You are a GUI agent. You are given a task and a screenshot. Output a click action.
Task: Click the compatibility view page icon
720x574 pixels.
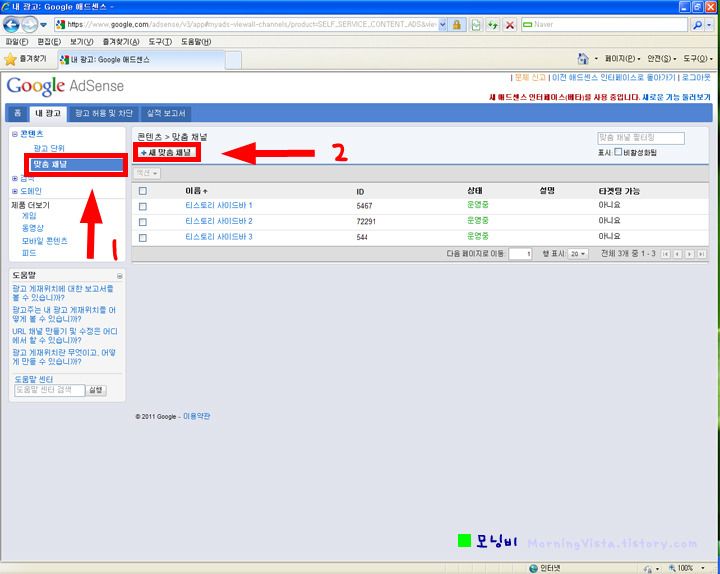[x=476, y=24]
